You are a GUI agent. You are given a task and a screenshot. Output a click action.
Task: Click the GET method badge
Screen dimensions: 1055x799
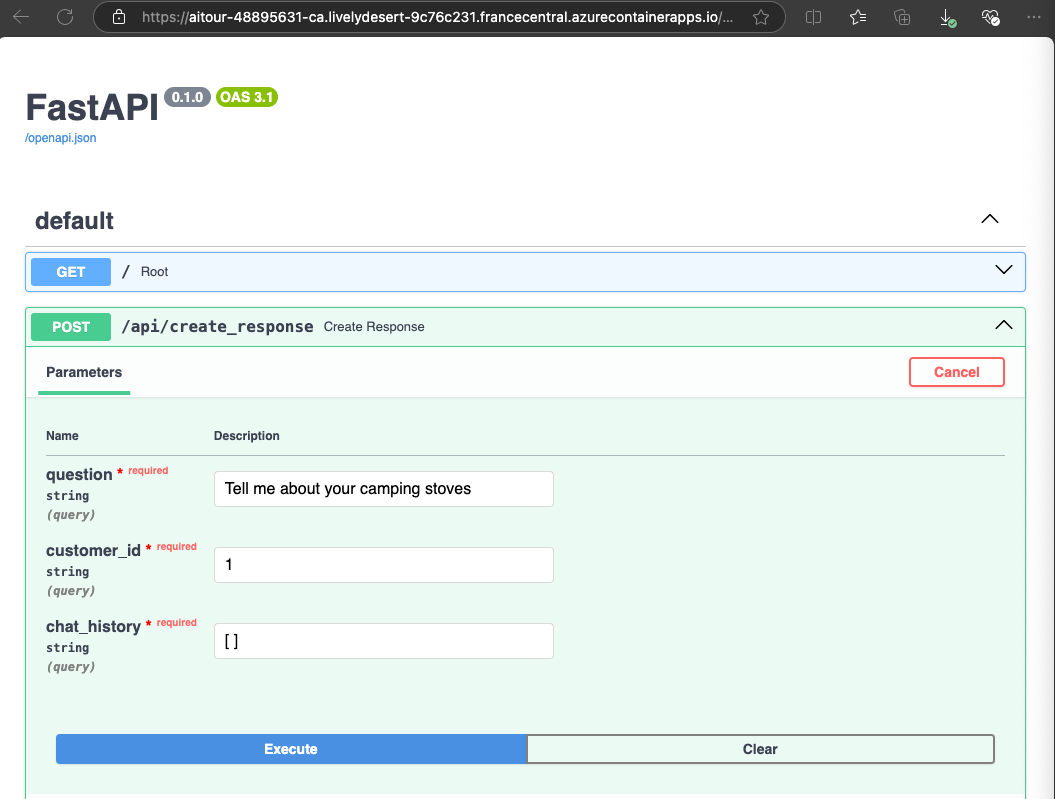pyautogui.click(x=71, y=272)
